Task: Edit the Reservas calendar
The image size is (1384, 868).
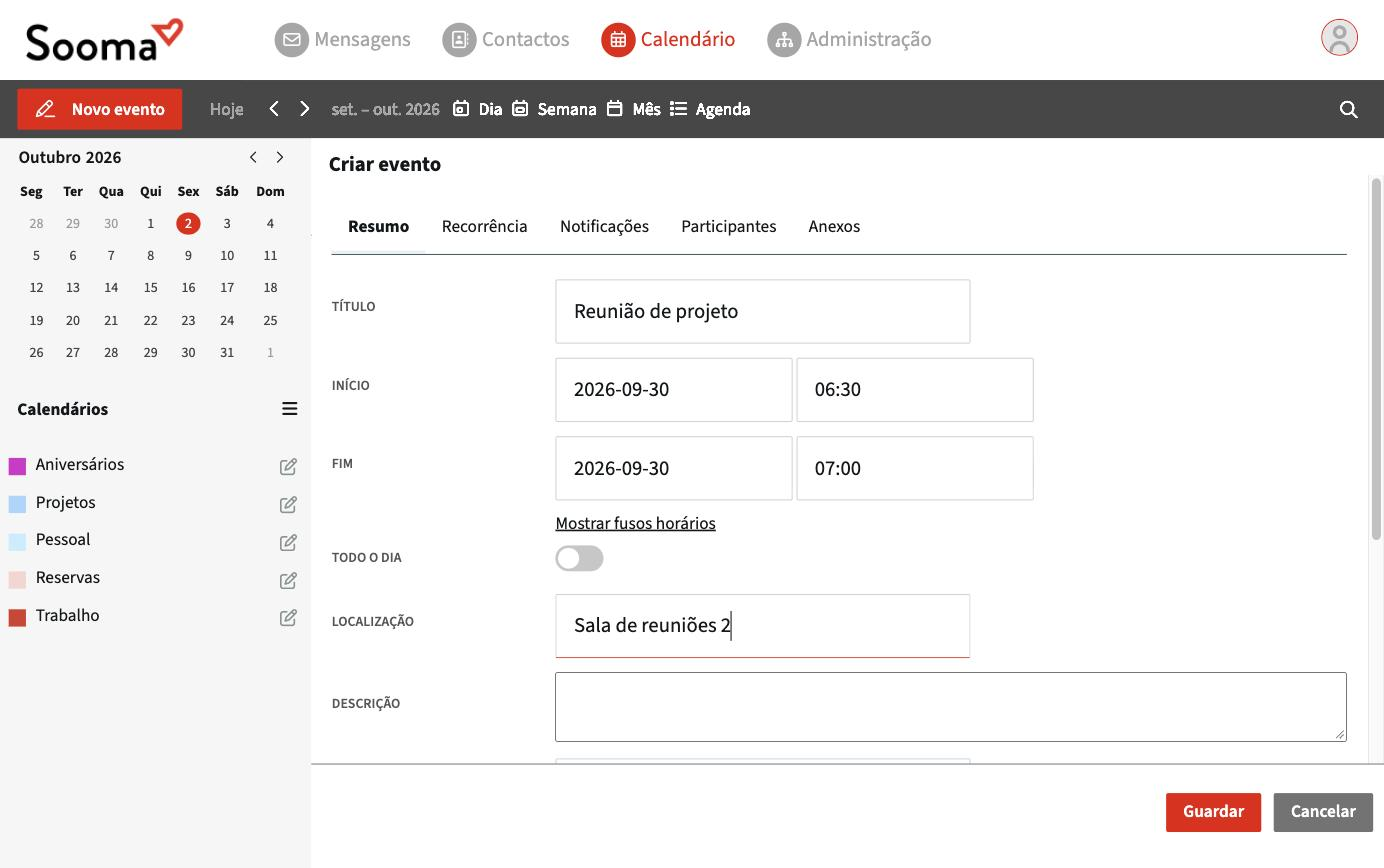Action: pos(288,580)
